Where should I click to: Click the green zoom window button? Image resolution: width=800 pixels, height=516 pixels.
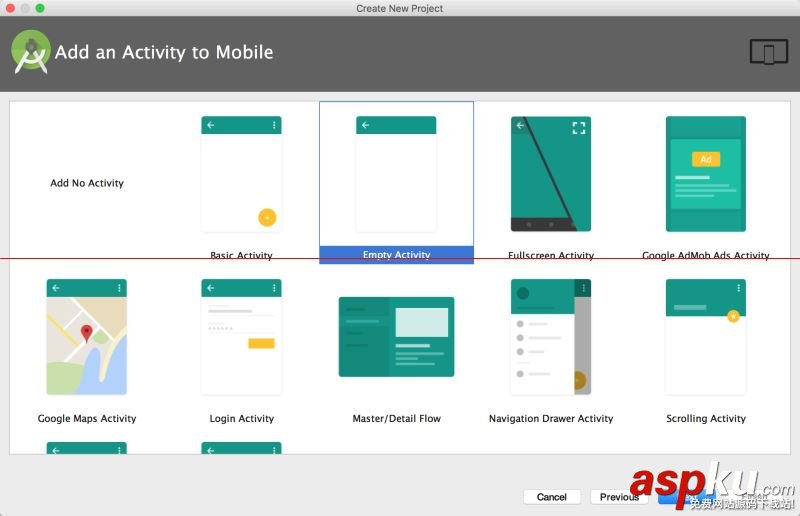tap(40, 8)
